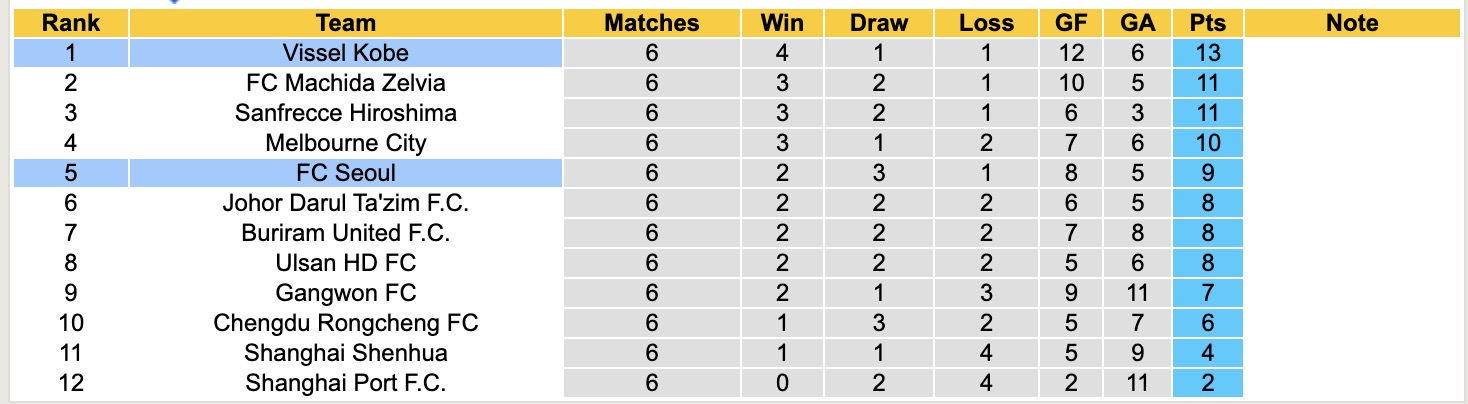
Task: Click the Vissel Kobe team name
Action: coord(345,53)
